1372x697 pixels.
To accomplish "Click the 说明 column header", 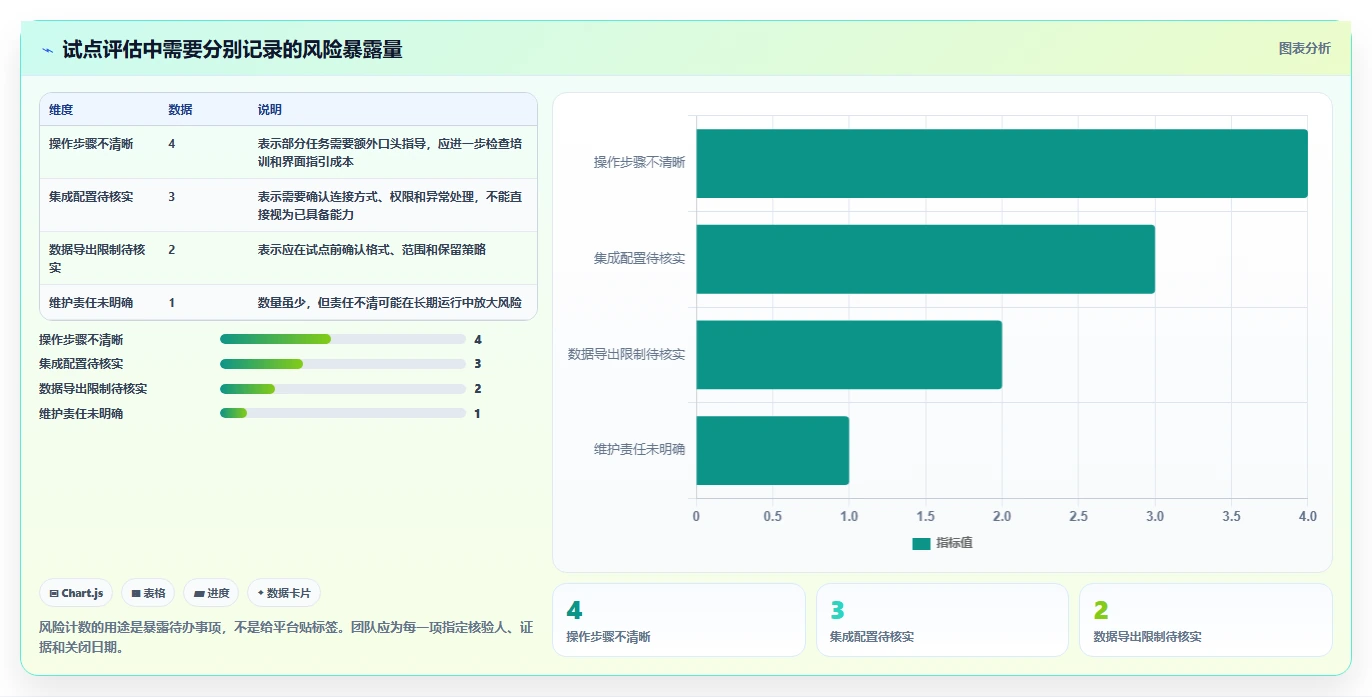I will coord(270,110).
